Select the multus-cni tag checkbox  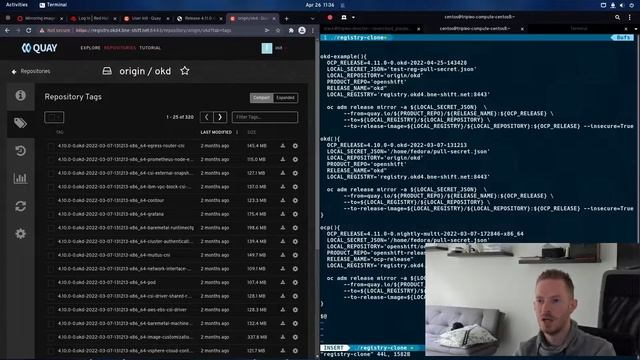point(51,256)
